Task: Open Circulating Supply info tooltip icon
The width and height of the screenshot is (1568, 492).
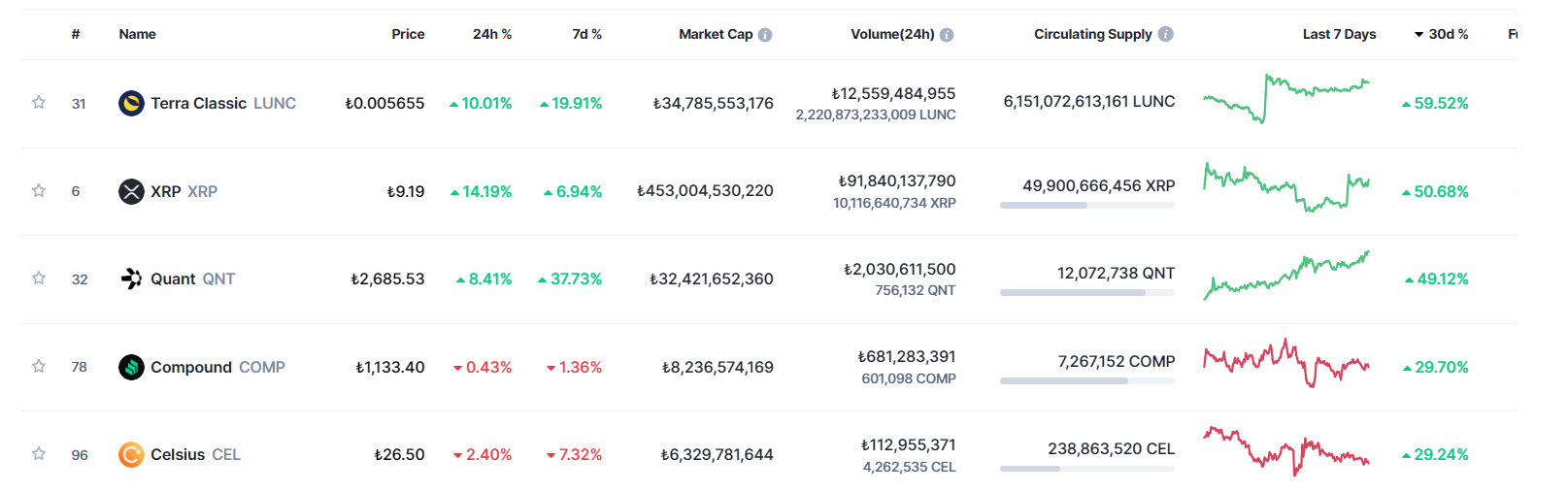Action: click(1166, 34)
